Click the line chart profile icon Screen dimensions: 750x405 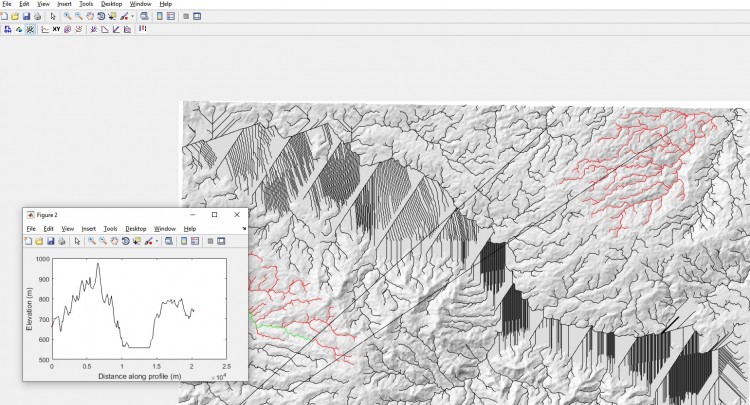(x=45, y=29)
